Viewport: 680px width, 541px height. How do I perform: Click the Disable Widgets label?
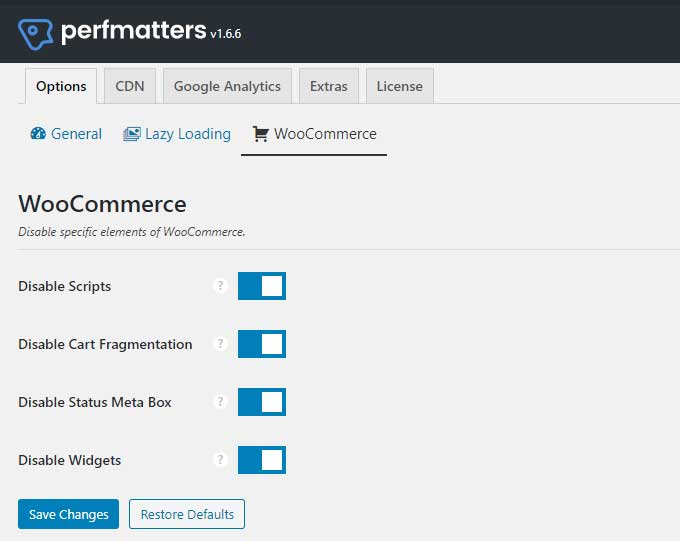pos(69,460)
